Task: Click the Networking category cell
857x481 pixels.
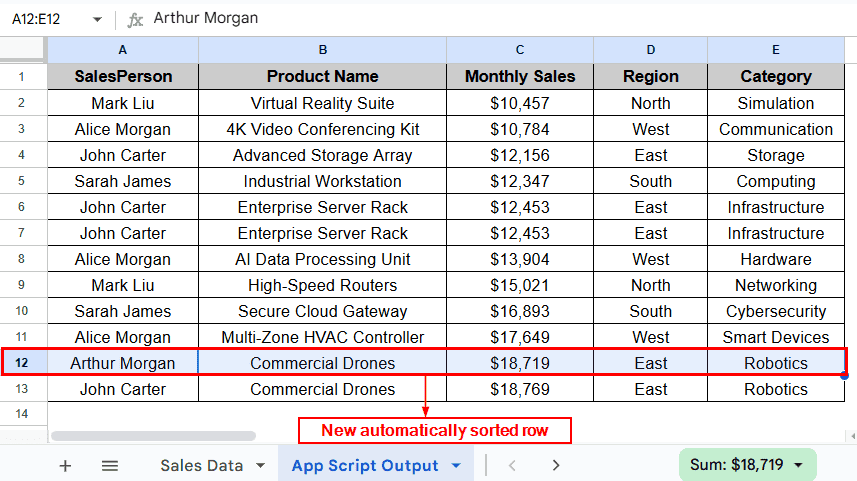Action: (x=776, y=285)
